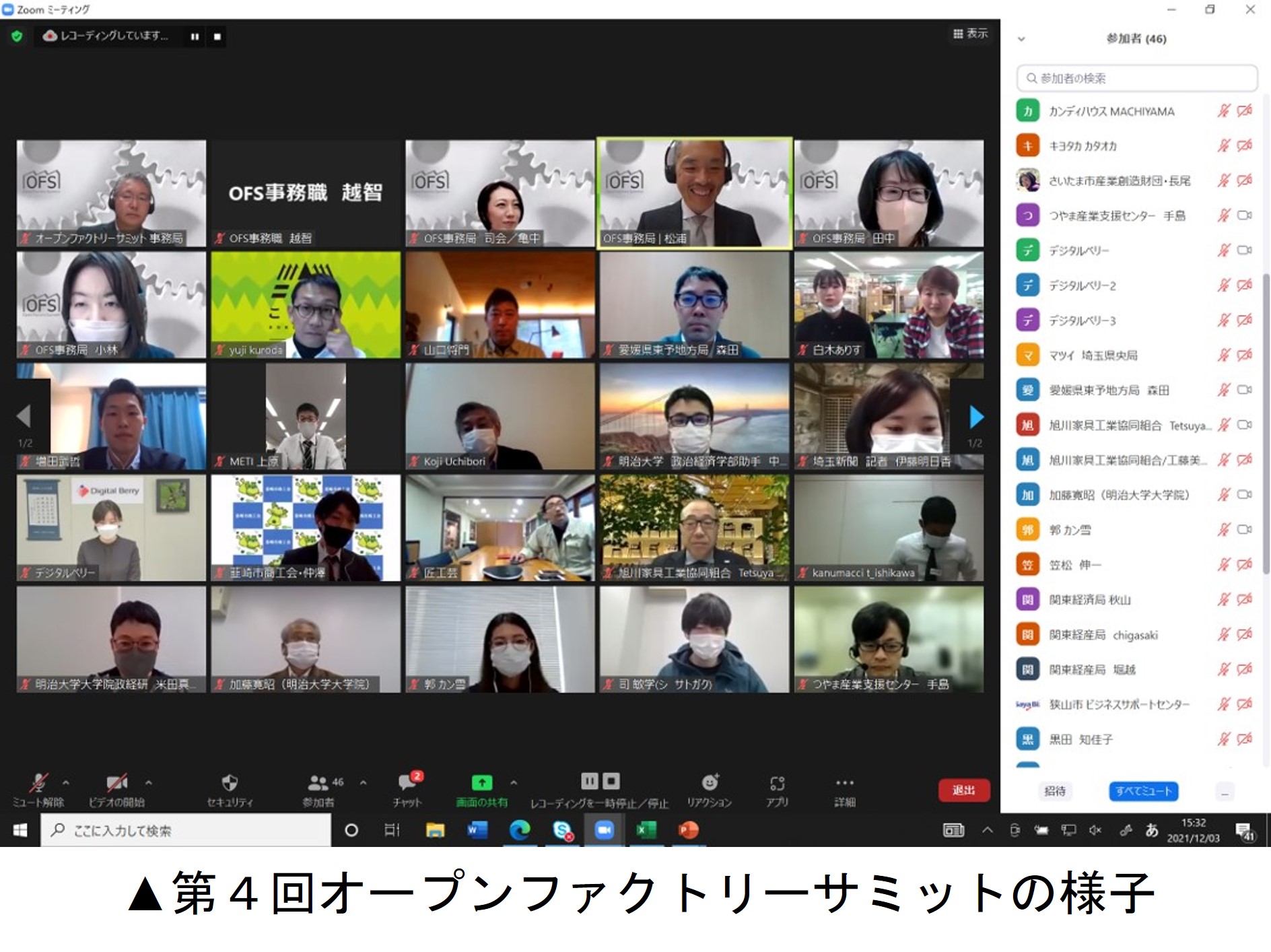Collapse participants panel with top chevron

pos(1021,39)
